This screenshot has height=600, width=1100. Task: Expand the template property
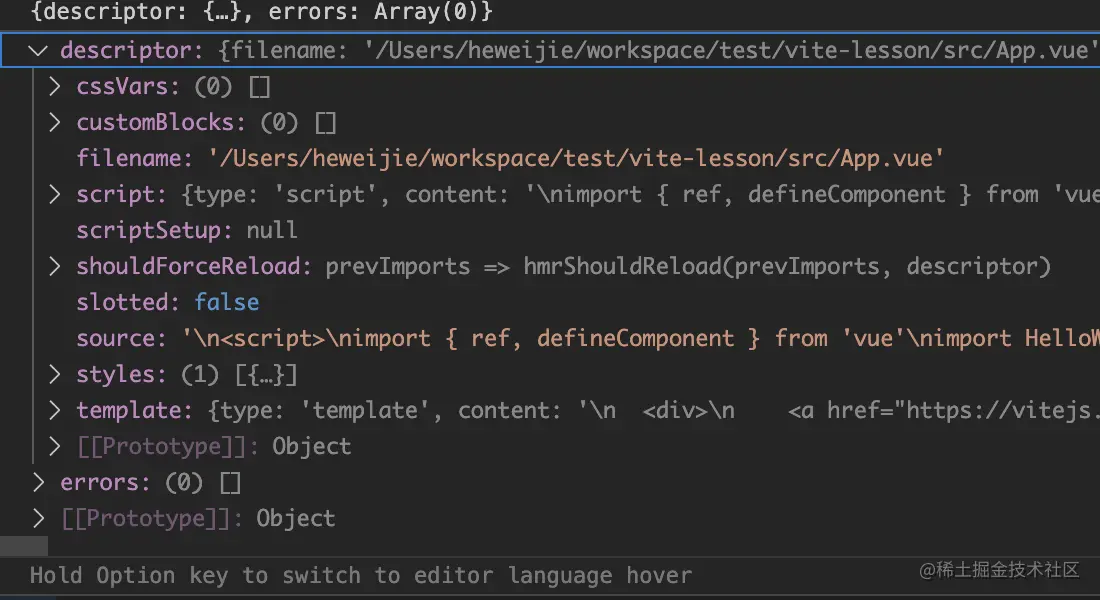pyautogui.click(x=55, y=411)
